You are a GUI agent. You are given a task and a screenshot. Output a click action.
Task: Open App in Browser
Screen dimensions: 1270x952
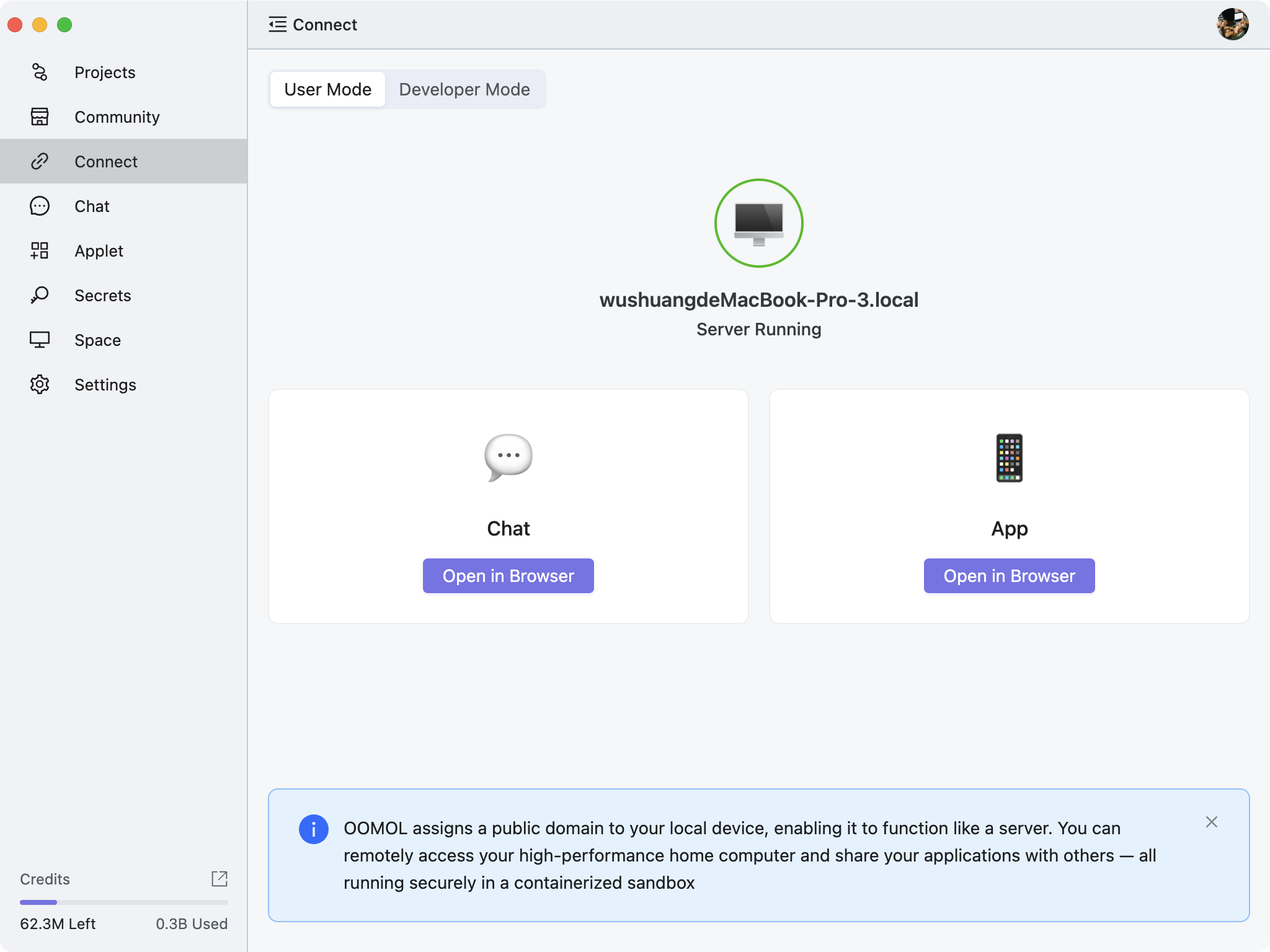1009,575
